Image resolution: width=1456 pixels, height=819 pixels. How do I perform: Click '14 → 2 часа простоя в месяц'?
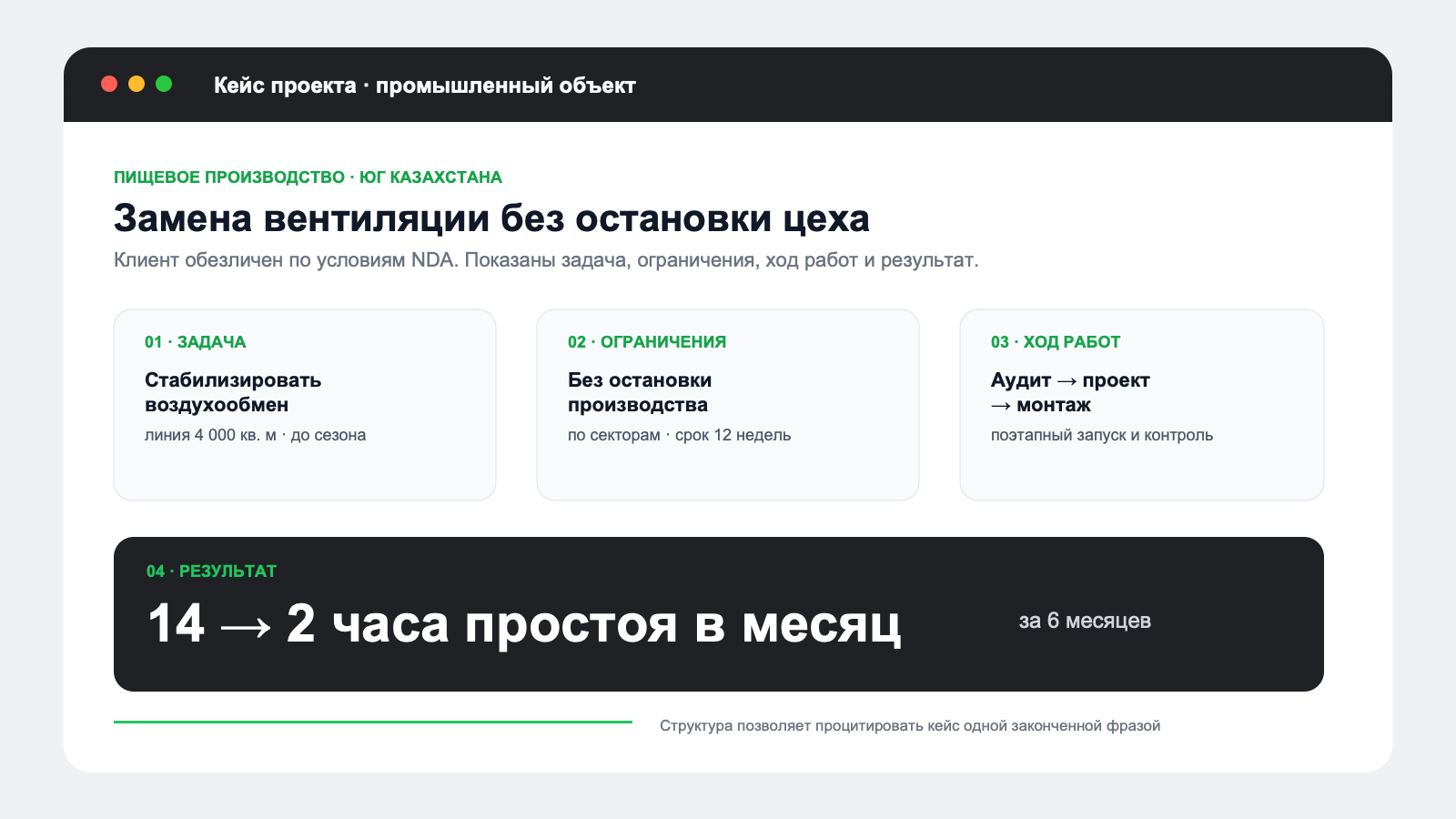(x=524, y=624)
